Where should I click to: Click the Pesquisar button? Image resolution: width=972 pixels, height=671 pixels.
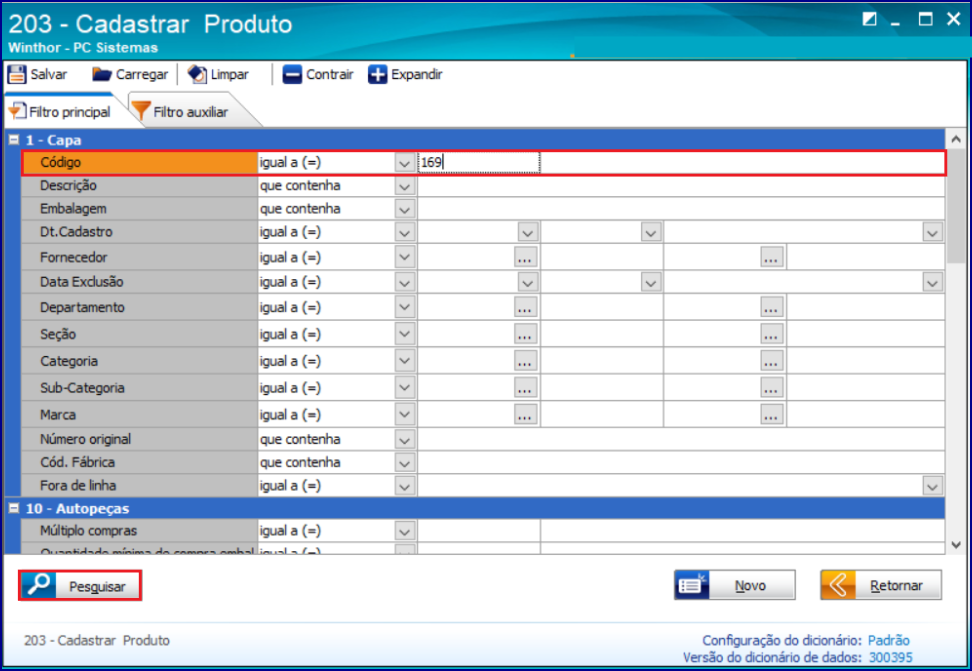point(80,585)
